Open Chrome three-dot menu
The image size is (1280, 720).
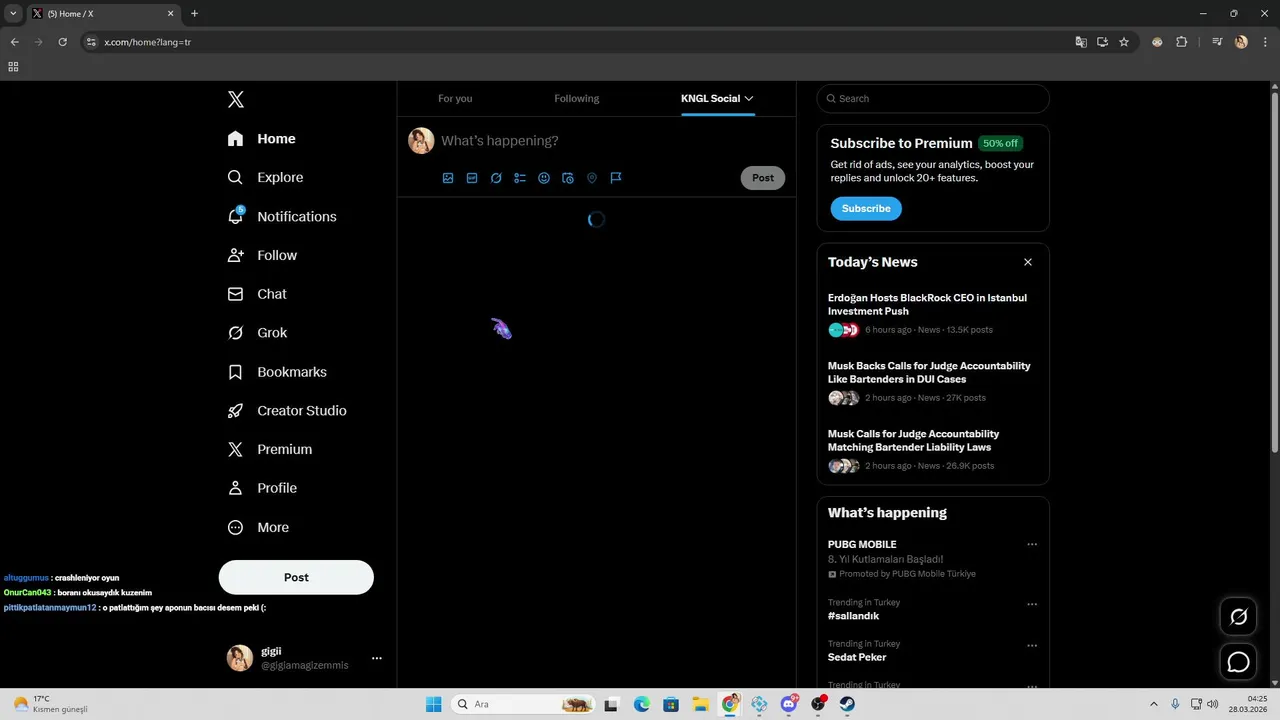[1264, 42]
